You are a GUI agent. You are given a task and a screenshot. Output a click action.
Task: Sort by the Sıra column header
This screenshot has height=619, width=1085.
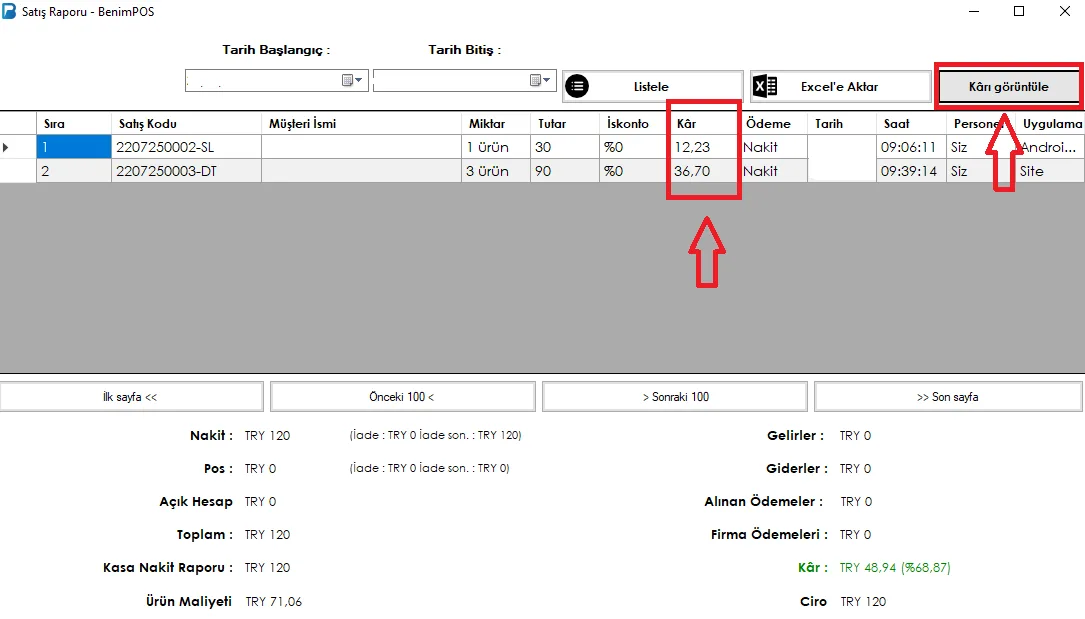point(73,124)
